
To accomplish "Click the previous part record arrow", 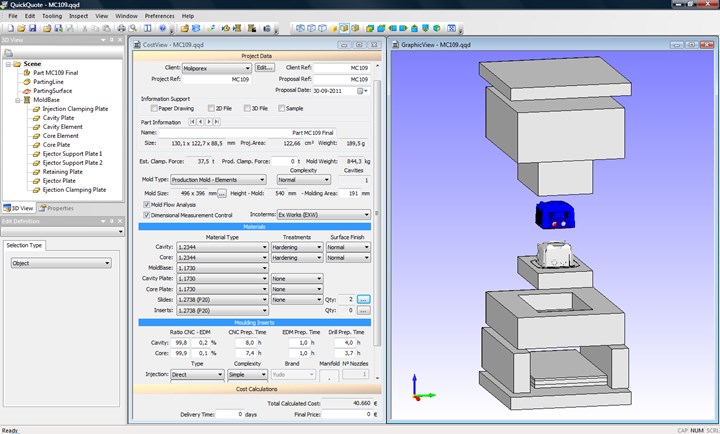I will (x=200, y=122).
